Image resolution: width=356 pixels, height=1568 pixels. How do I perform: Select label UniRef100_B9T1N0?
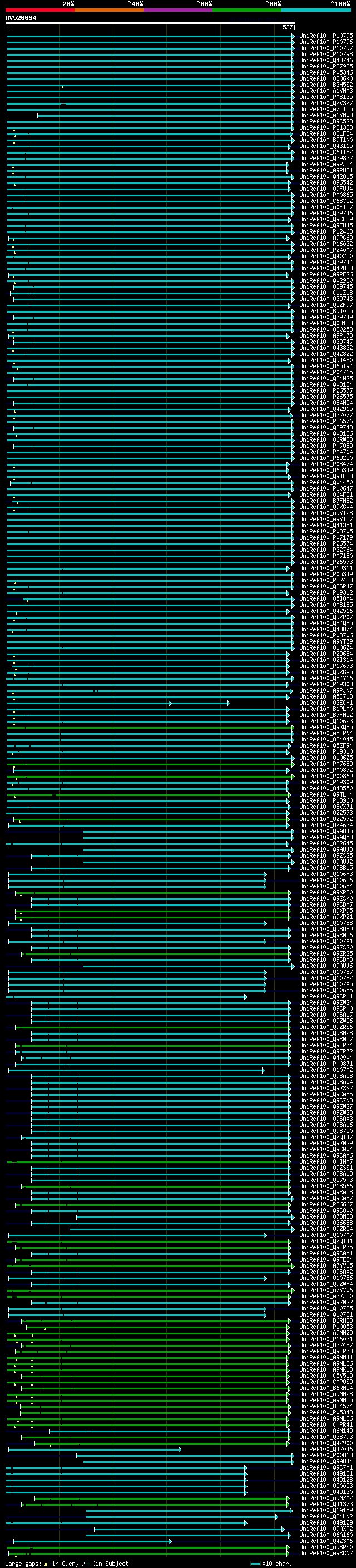point(326,140)
